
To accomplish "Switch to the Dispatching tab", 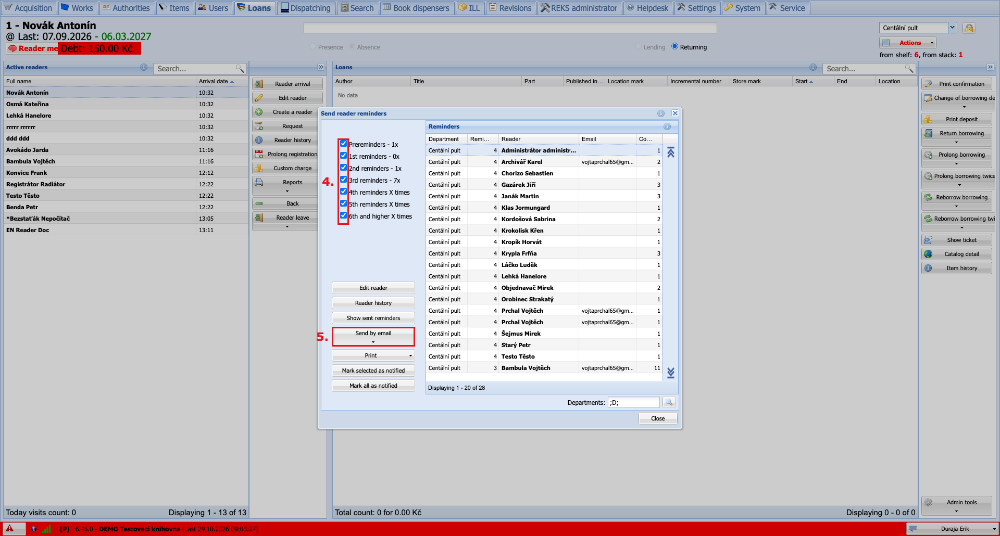I will (x=306, y=8).
